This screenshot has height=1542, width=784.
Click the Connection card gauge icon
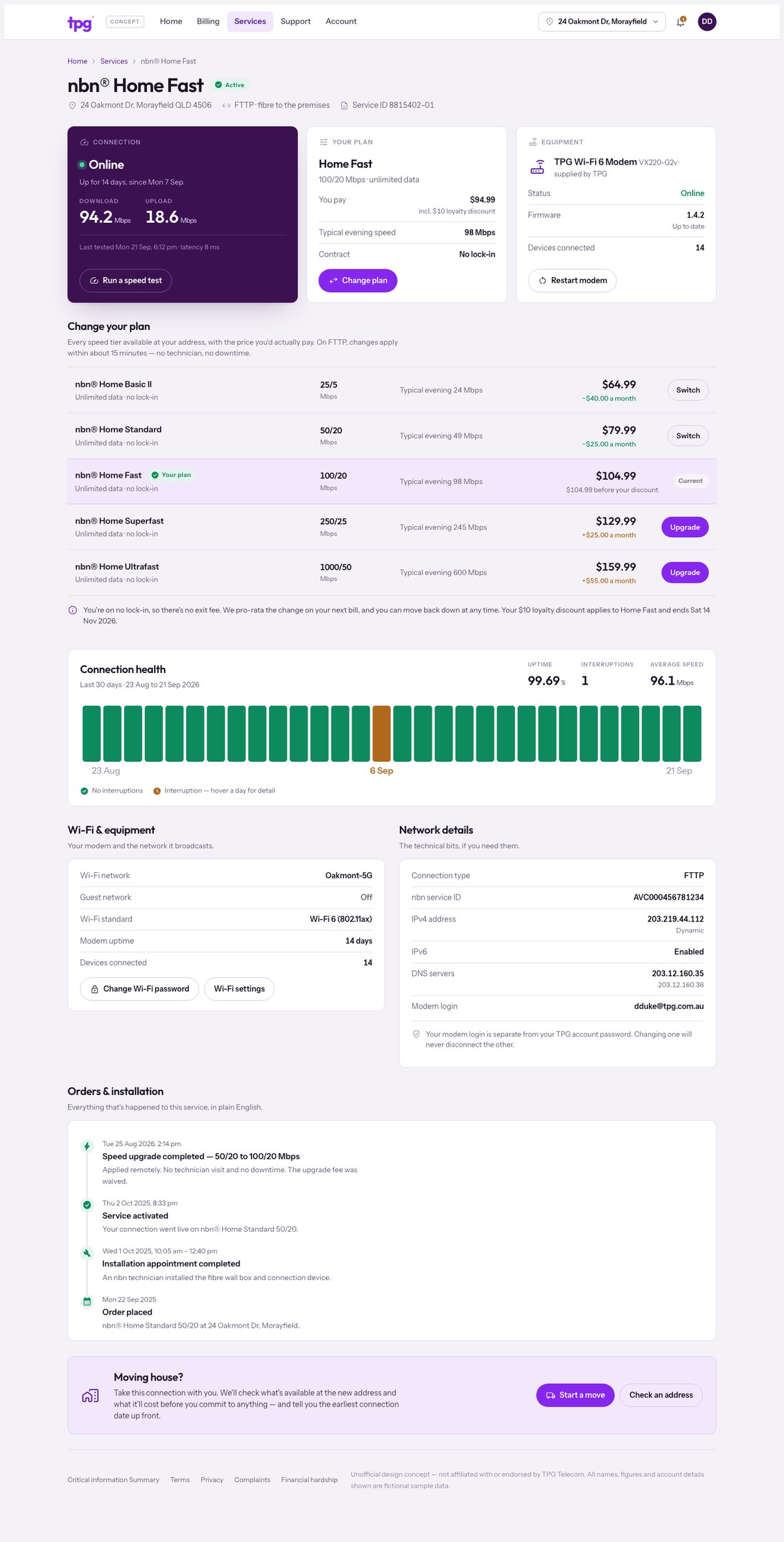pos(84,142)
